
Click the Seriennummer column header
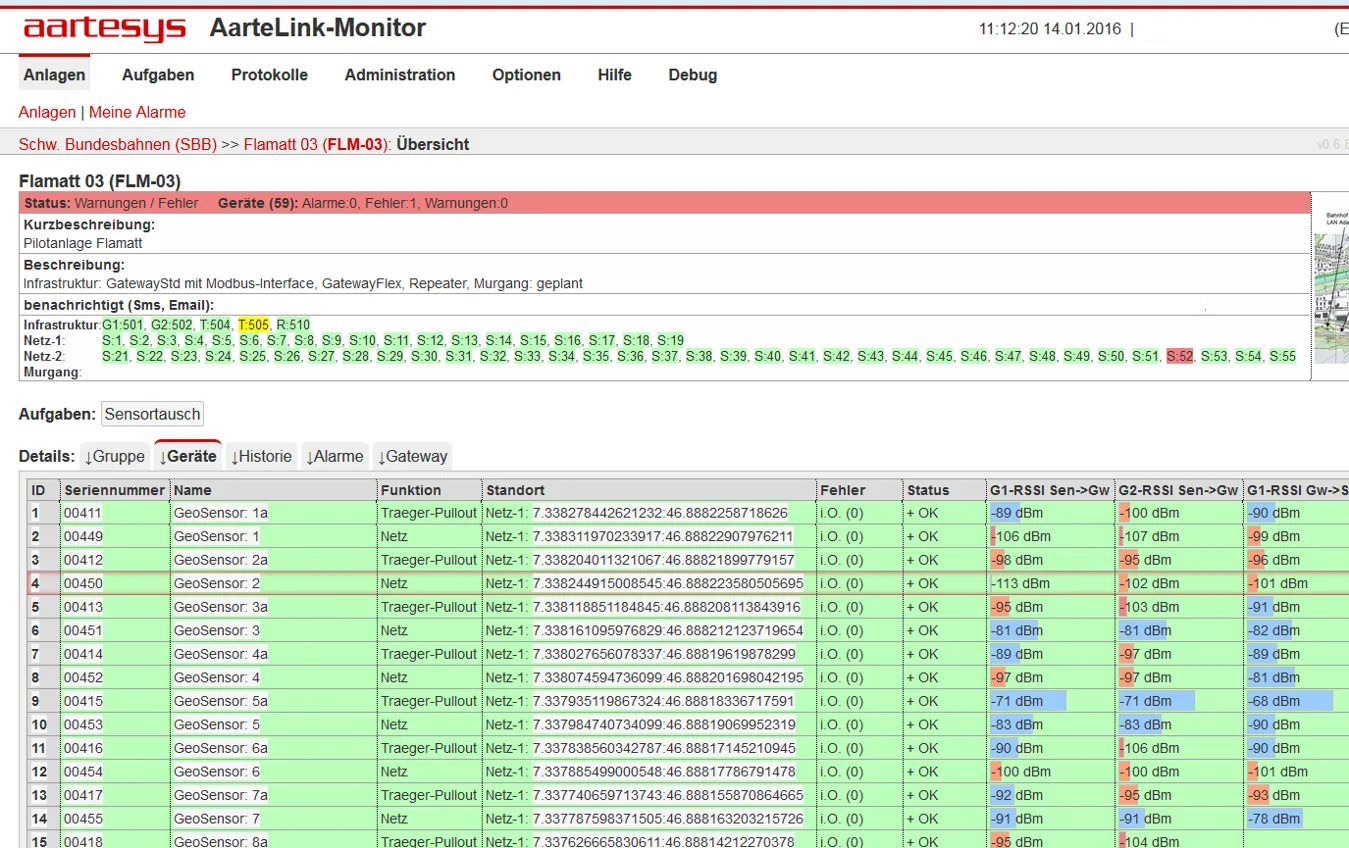click(114, 490)
